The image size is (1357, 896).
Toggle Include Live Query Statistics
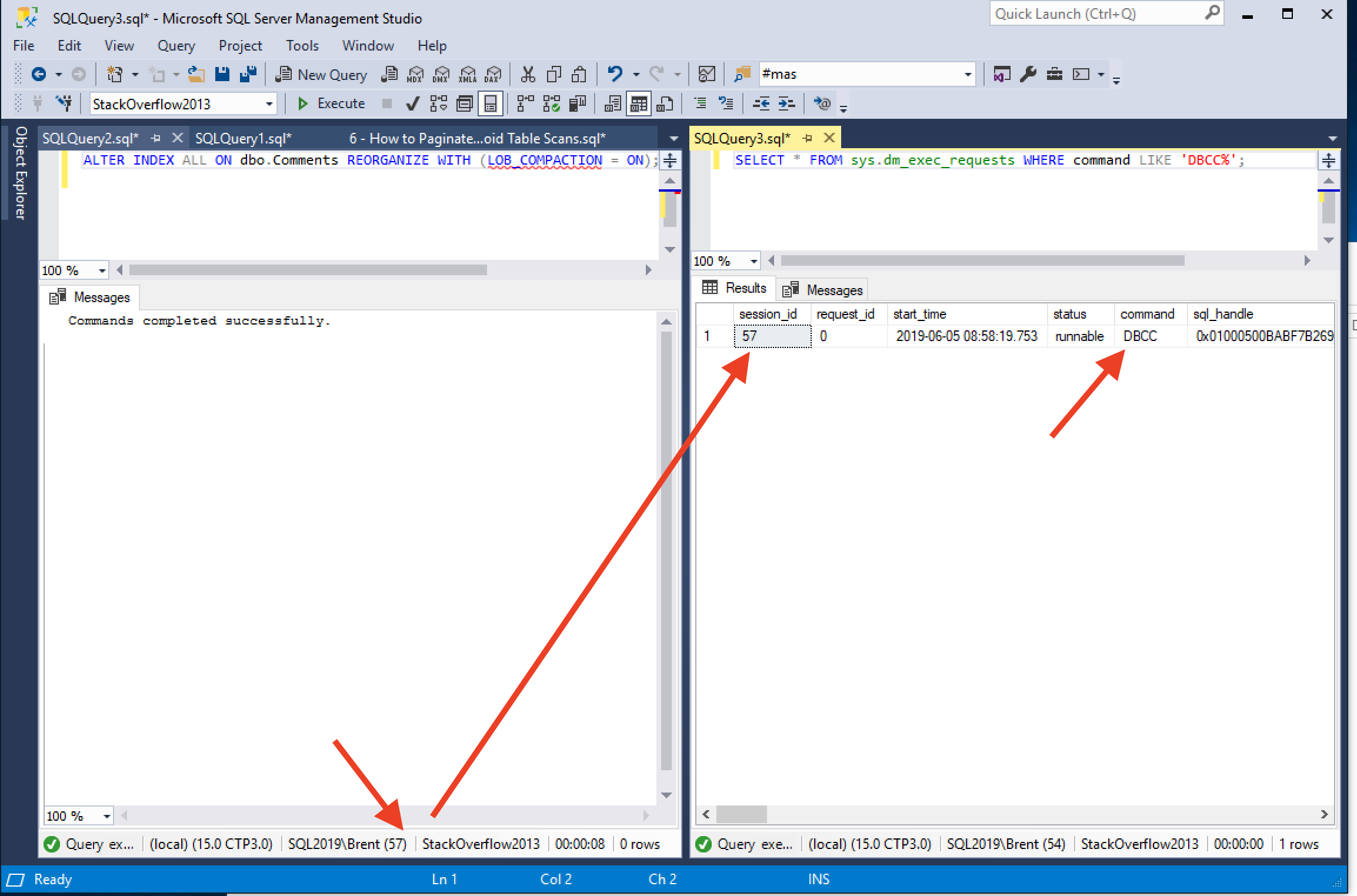pyautogui.click(x=552, y=104)
